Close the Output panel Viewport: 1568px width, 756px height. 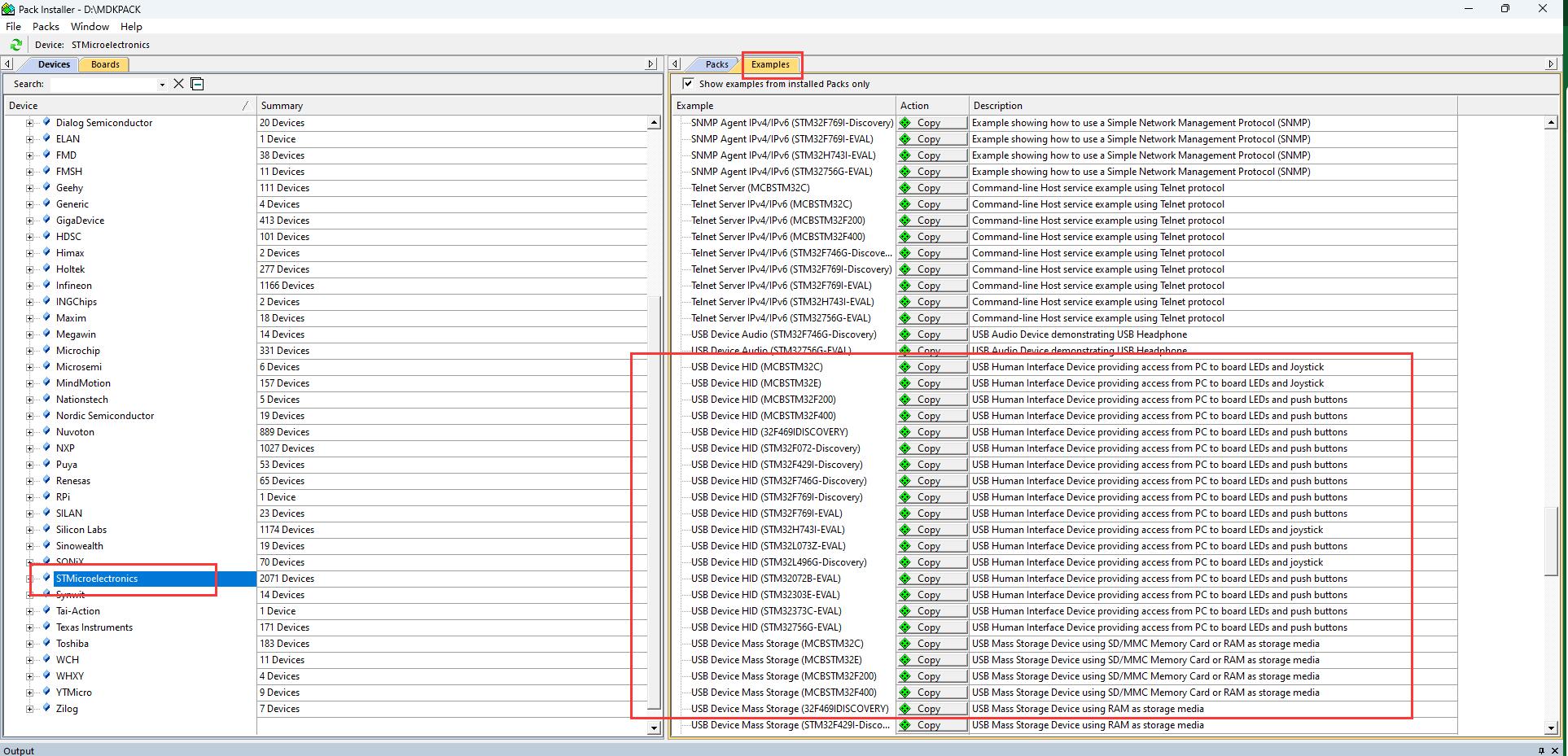(x=1556, y=750)
